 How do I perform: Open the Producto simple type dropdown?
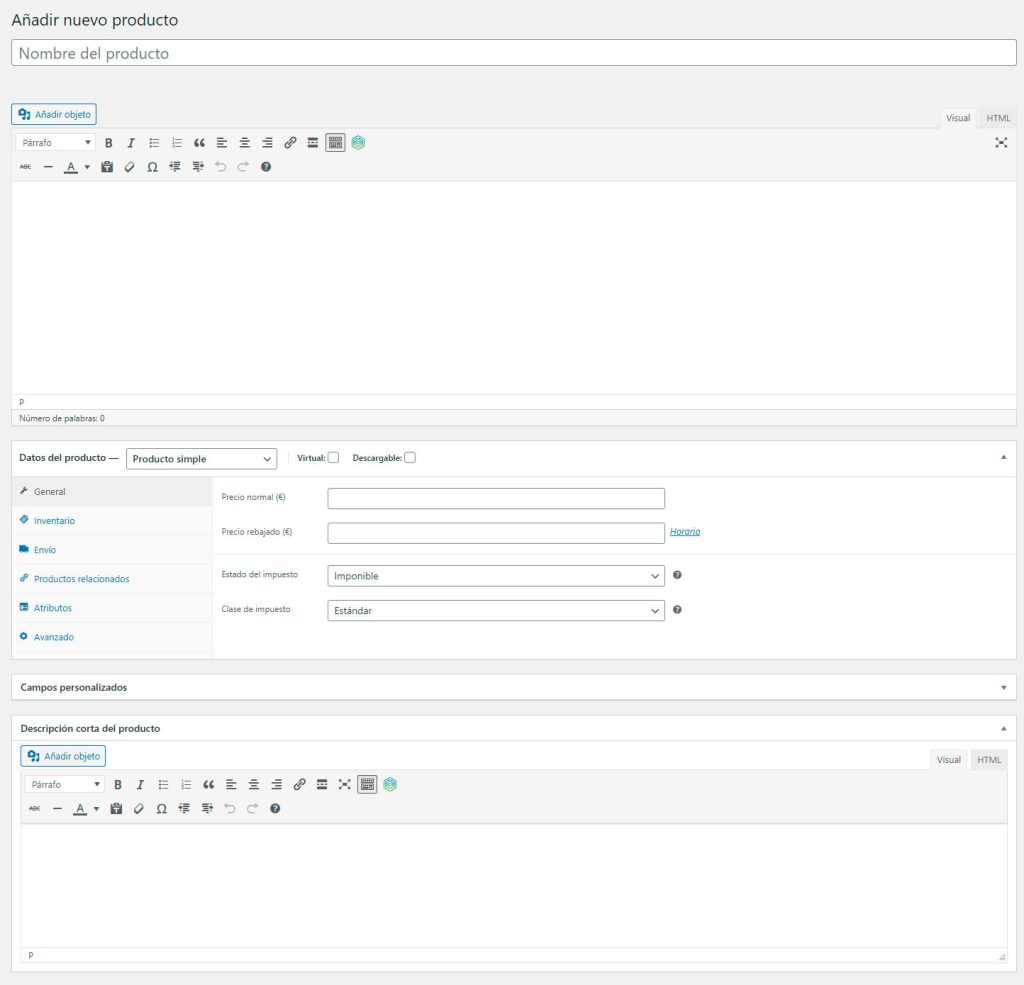tap(201, 459)
